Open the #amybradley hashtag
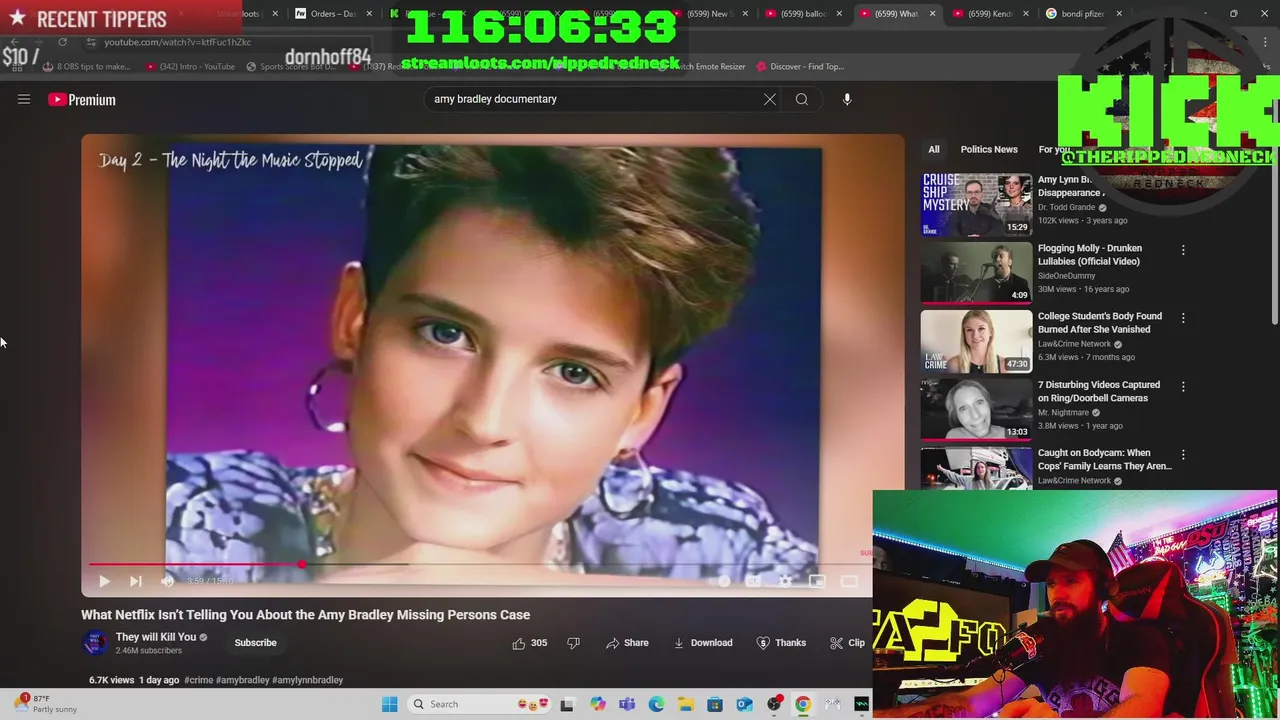This screenshot has width=1280, height=720. pyautogui.click(x=243, y=680)
